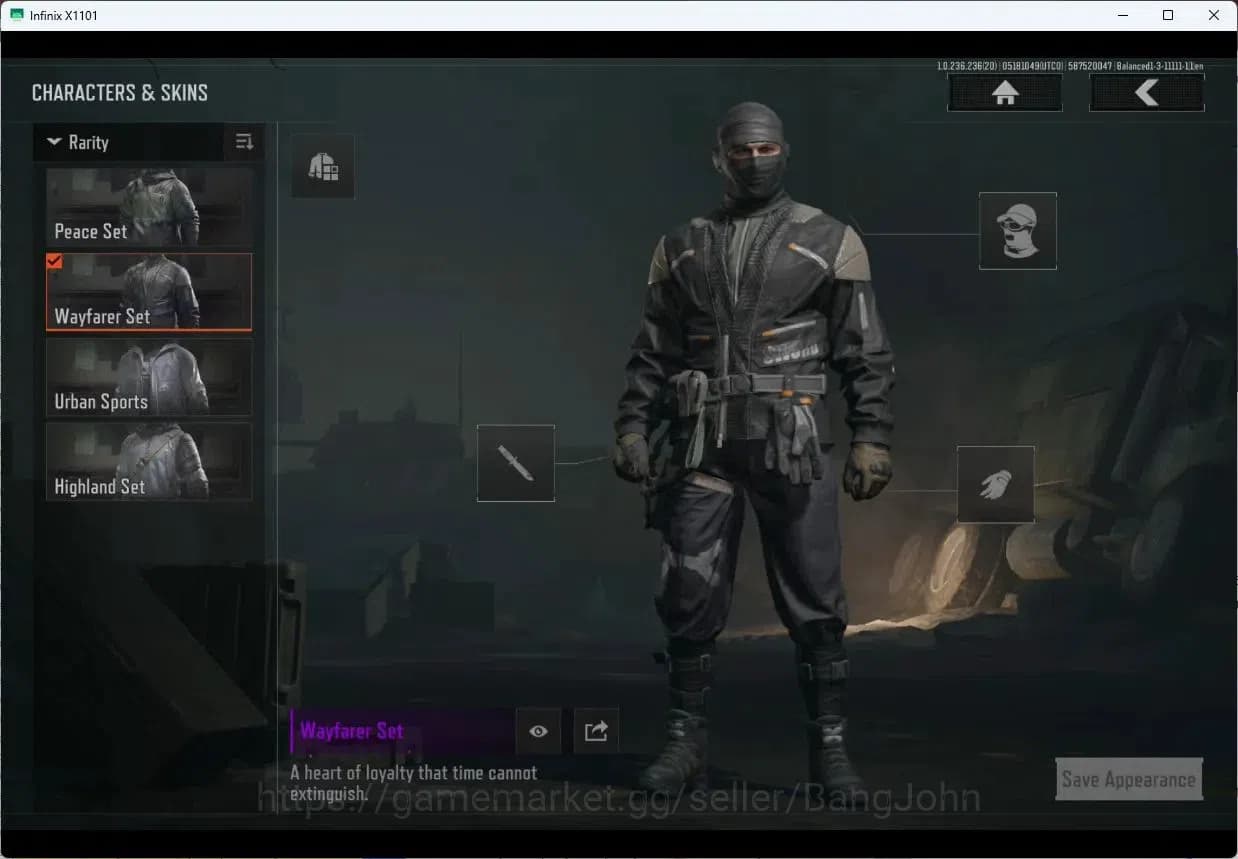Viewport: 1238px width, 859px height.
Task: Click the Save Appearance button
Action: click(1129, 780)
